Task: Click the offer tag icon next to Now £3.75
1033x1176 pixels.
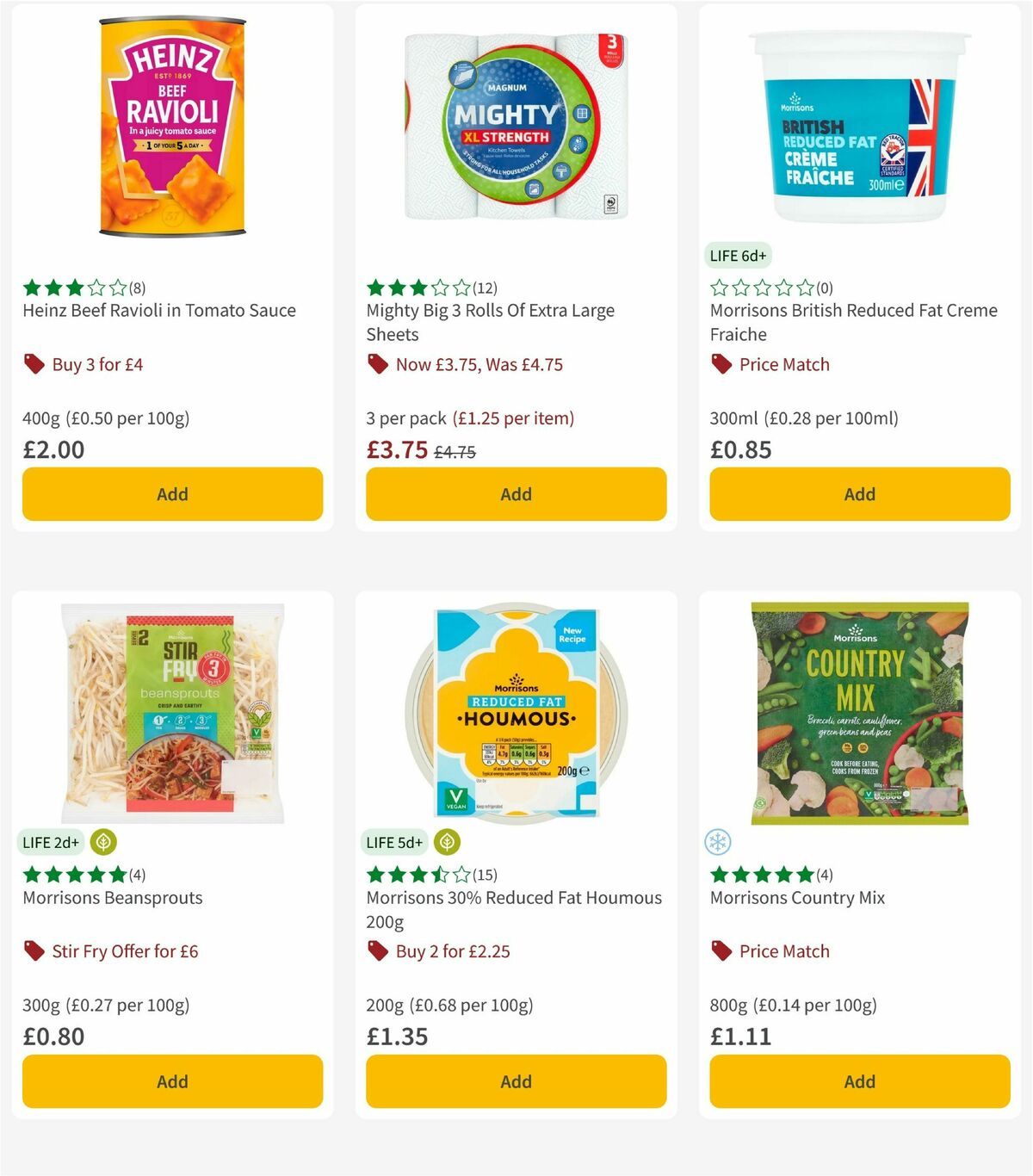Action: click(375, 364)
